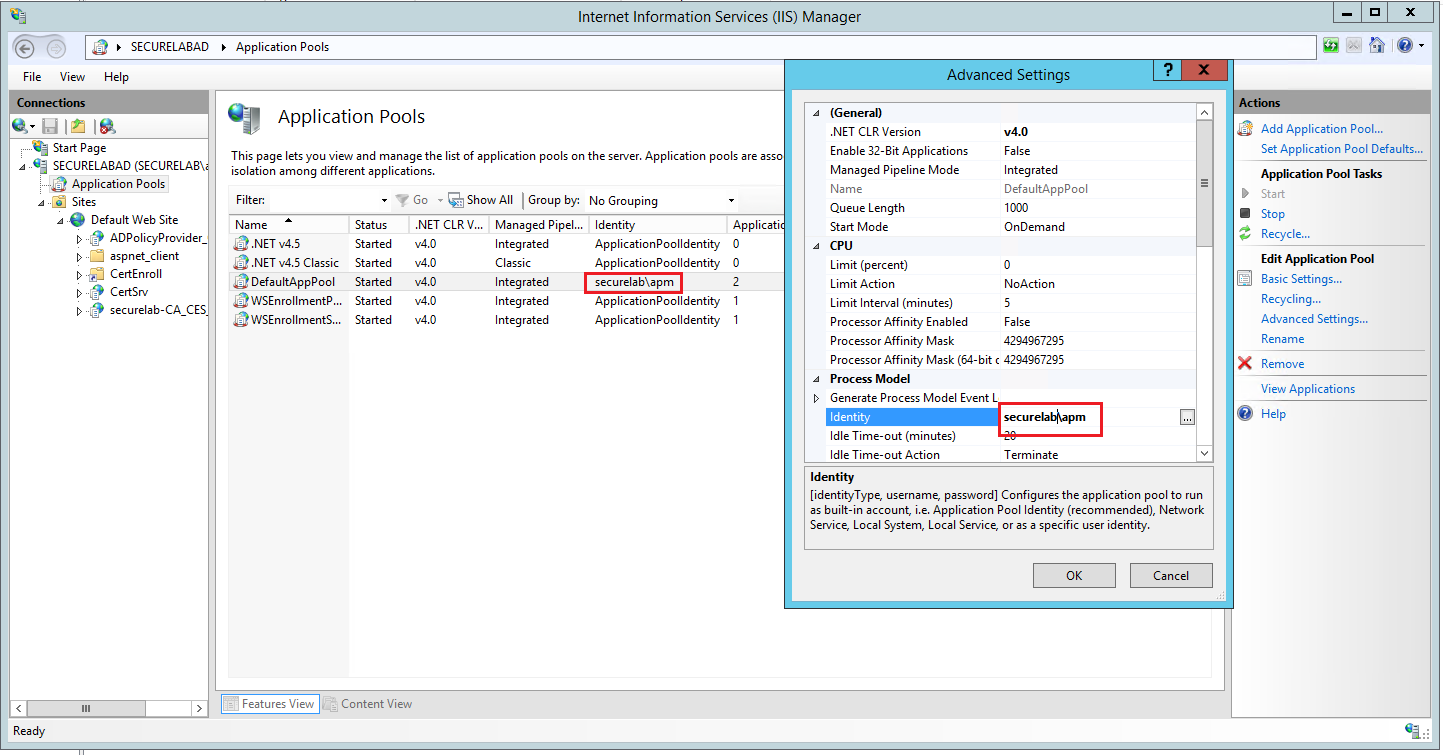The image size is (1443, 755).
Task: Save connections using the disk icon
Action: point(50,126)
